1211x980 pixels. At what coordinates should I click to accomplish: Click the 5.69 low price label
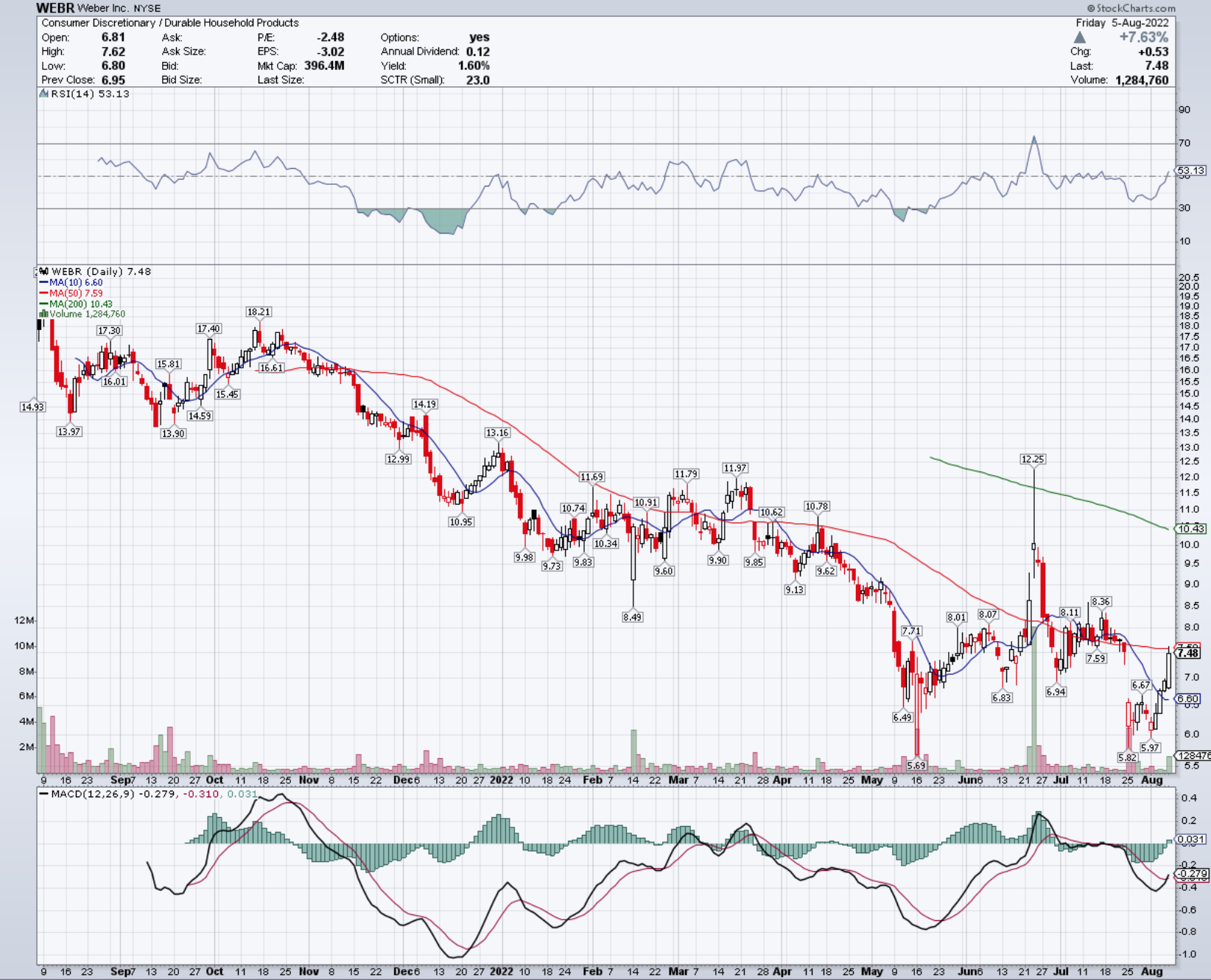point(916,766)
